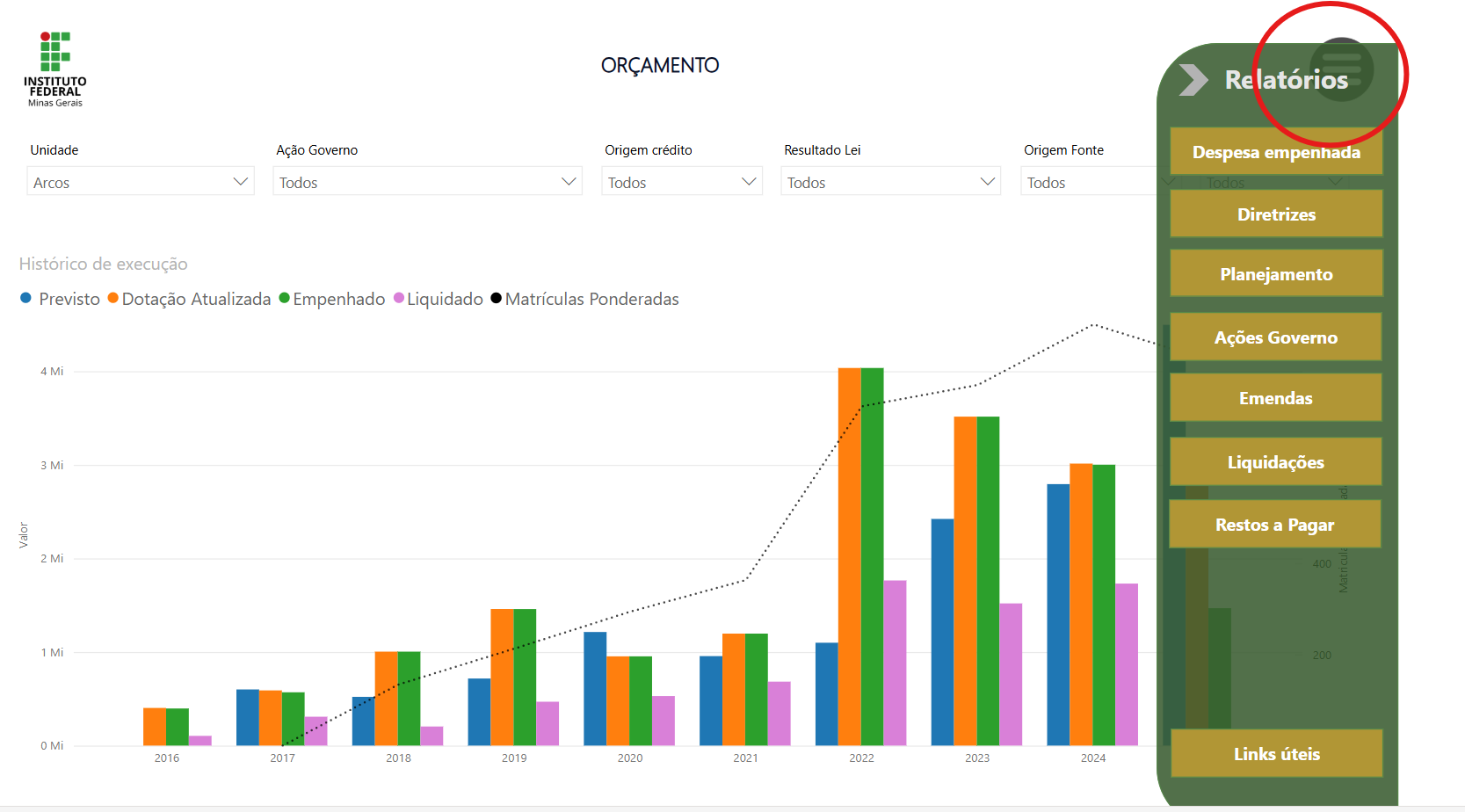Click the pink Liquidado legend marker

coord(399,299)
